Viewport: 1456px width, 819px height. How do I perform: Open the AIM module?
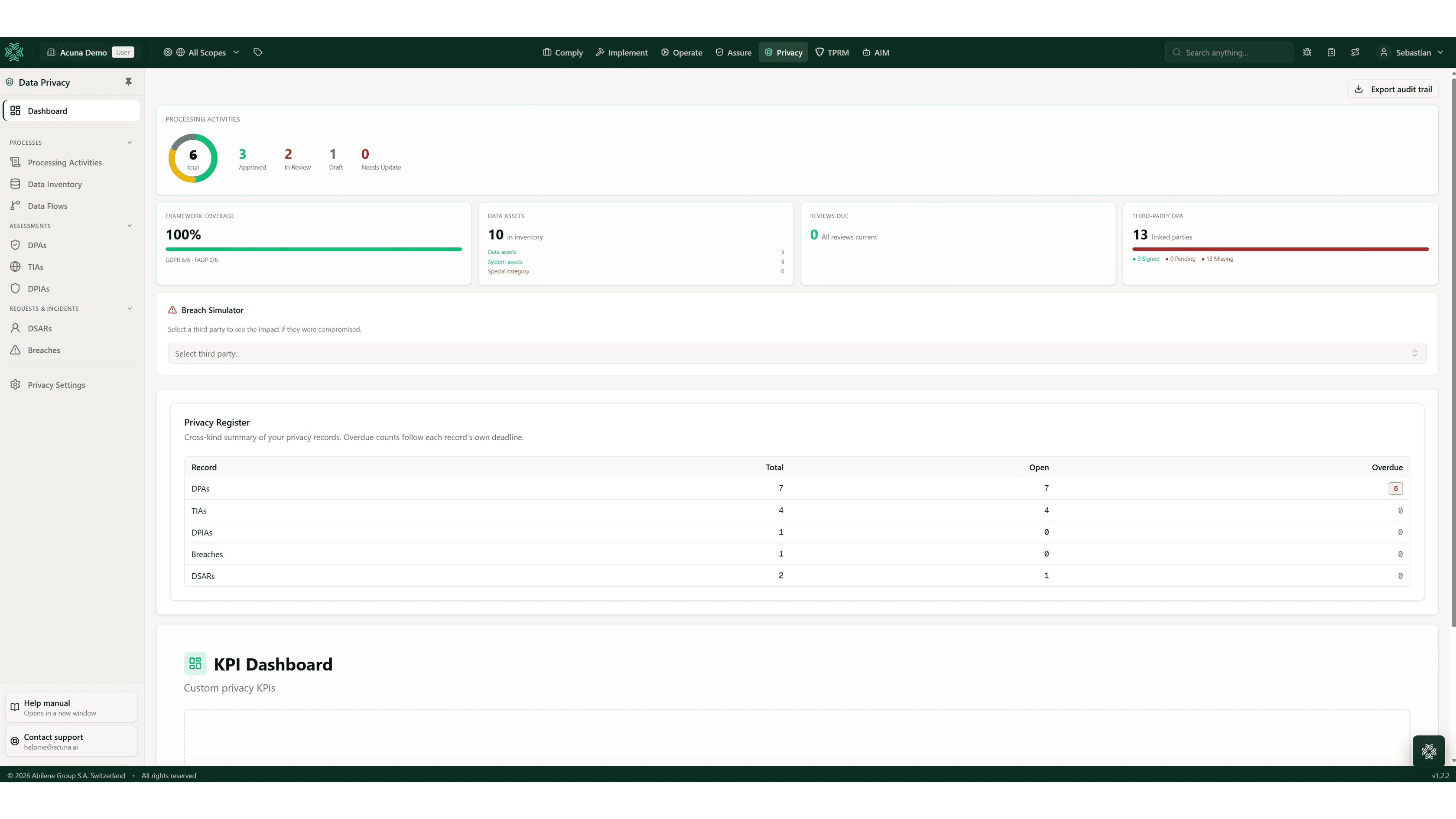(x=875, y=52)
